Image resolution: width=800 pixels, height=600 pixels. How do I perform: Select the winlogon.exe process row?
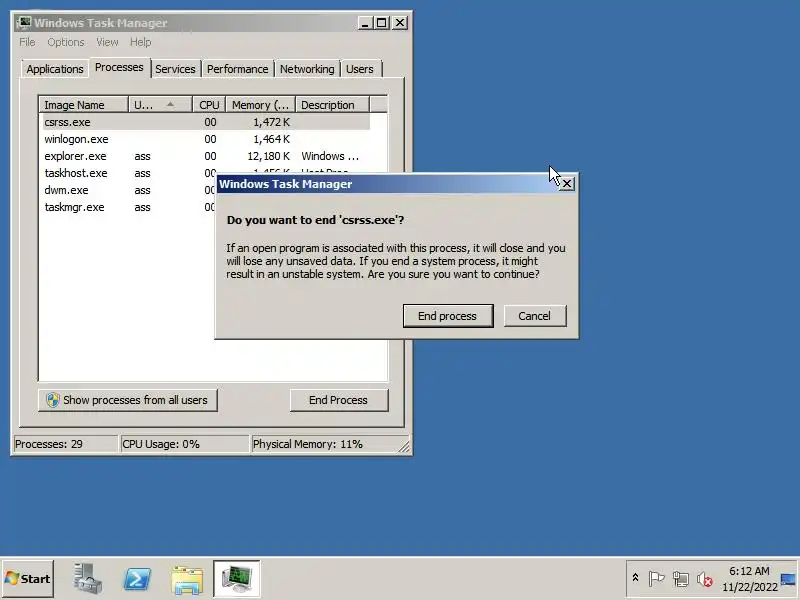(x=205, y=139)
